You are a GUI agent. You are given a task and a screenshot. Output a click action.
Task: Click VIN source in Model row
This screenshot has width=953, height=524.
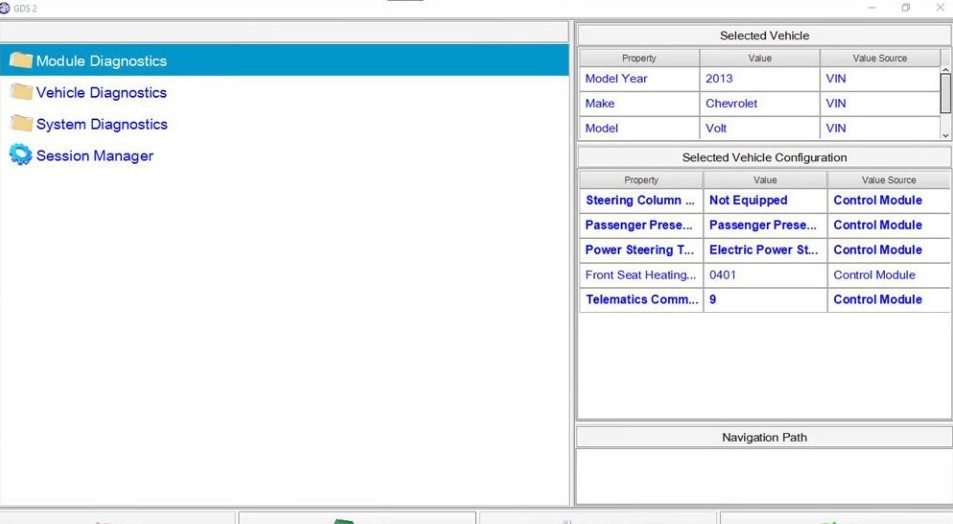point(879,128)
